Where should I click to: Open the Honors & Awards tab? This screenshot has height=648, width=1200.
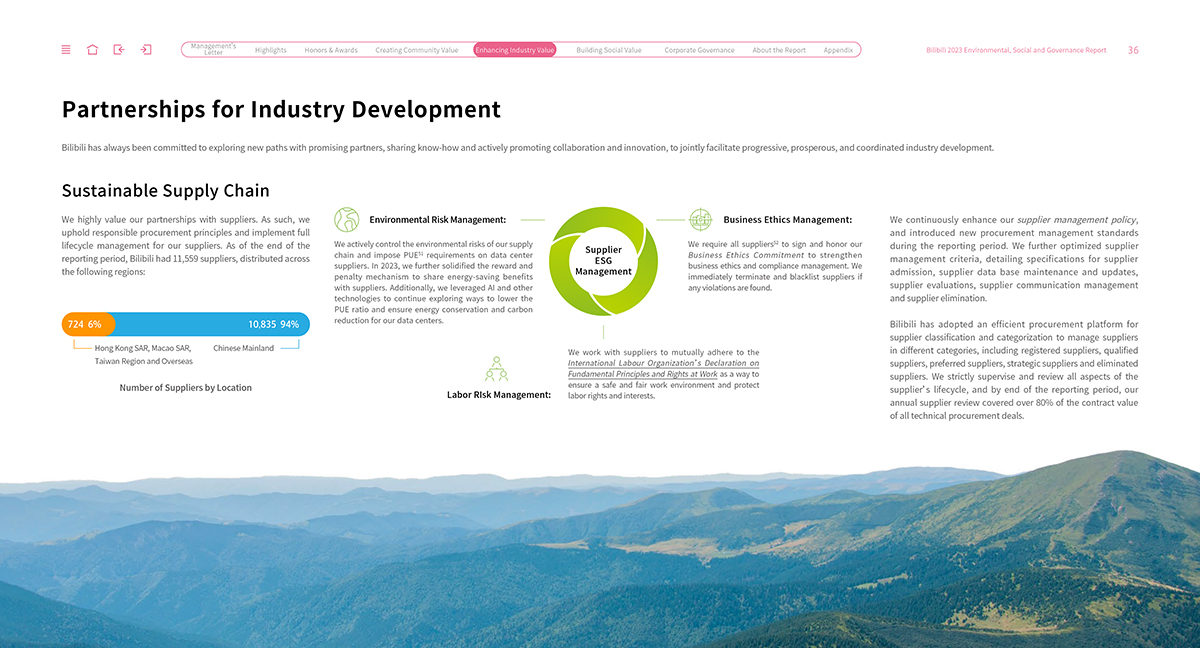(x=331, y=50)
